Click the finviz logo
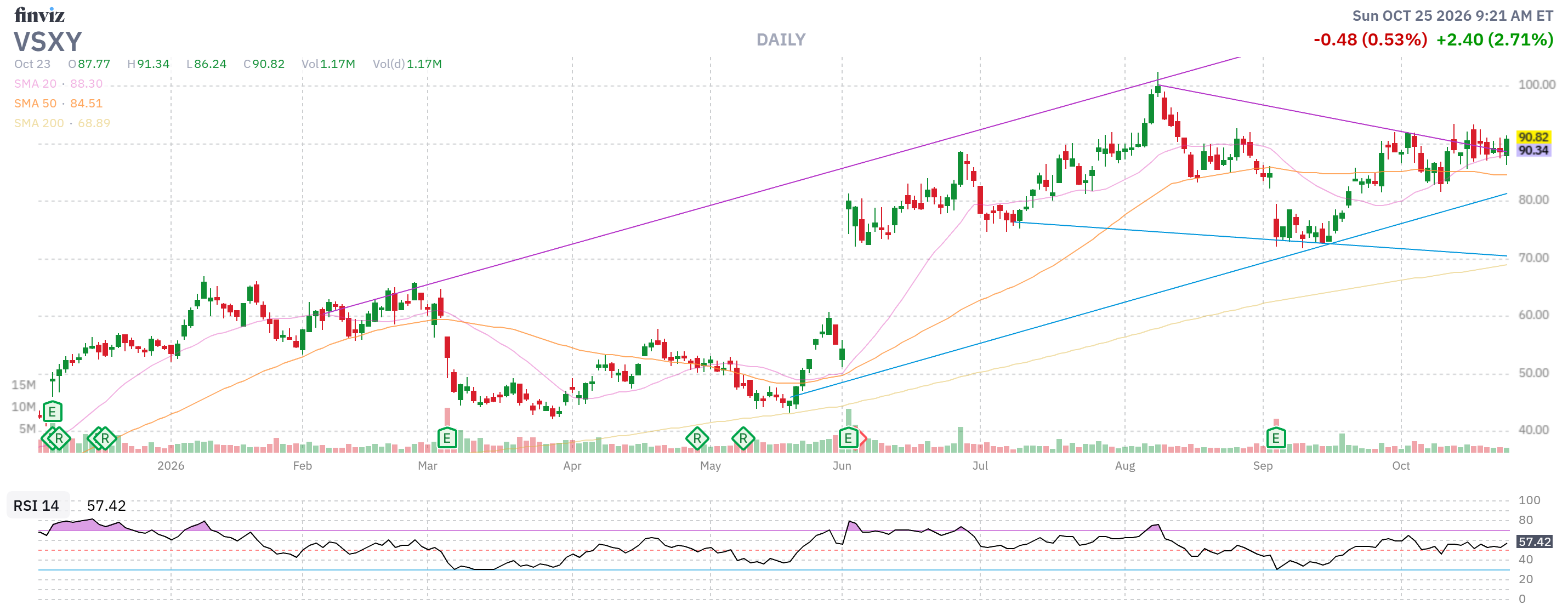The image size is (1568, 616). tap(39, 15)
